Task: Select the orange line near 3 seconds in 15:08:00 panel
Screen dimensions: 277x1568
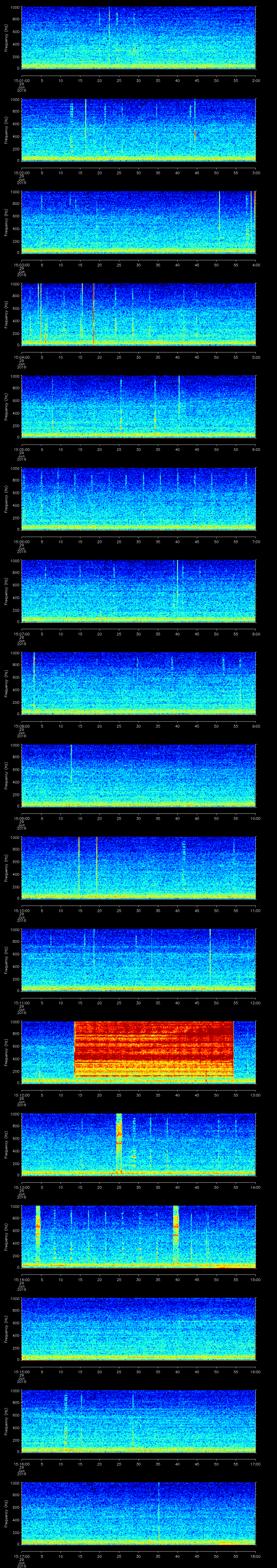Action: 34,680
